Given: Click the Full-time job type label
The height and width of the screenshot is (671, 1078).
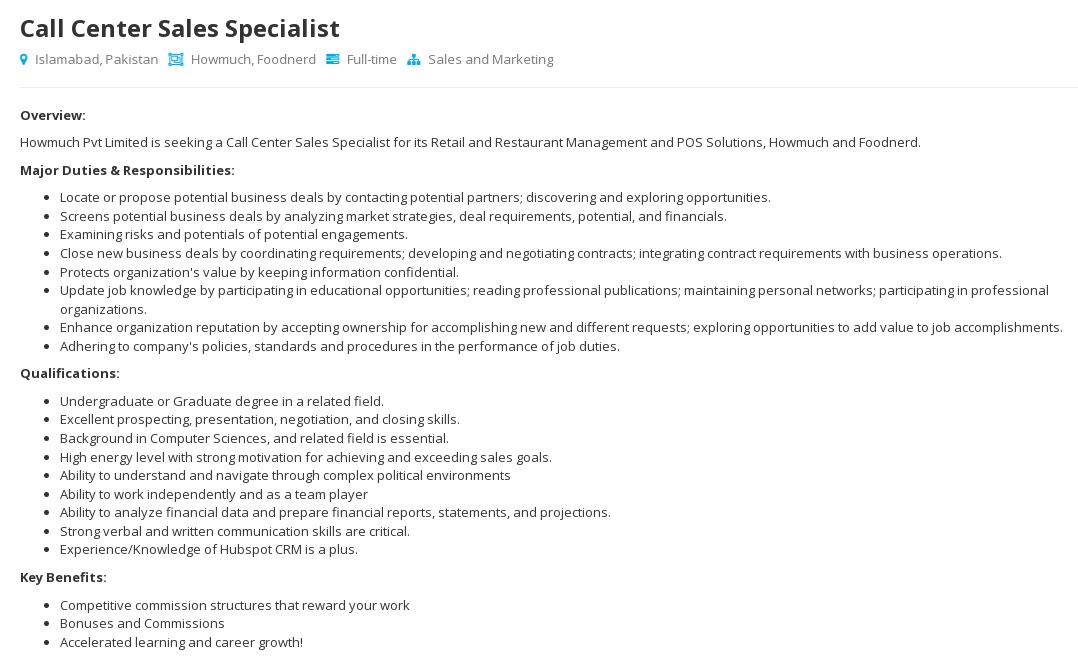Looking at the screenshot, I should tap(371, 60).
